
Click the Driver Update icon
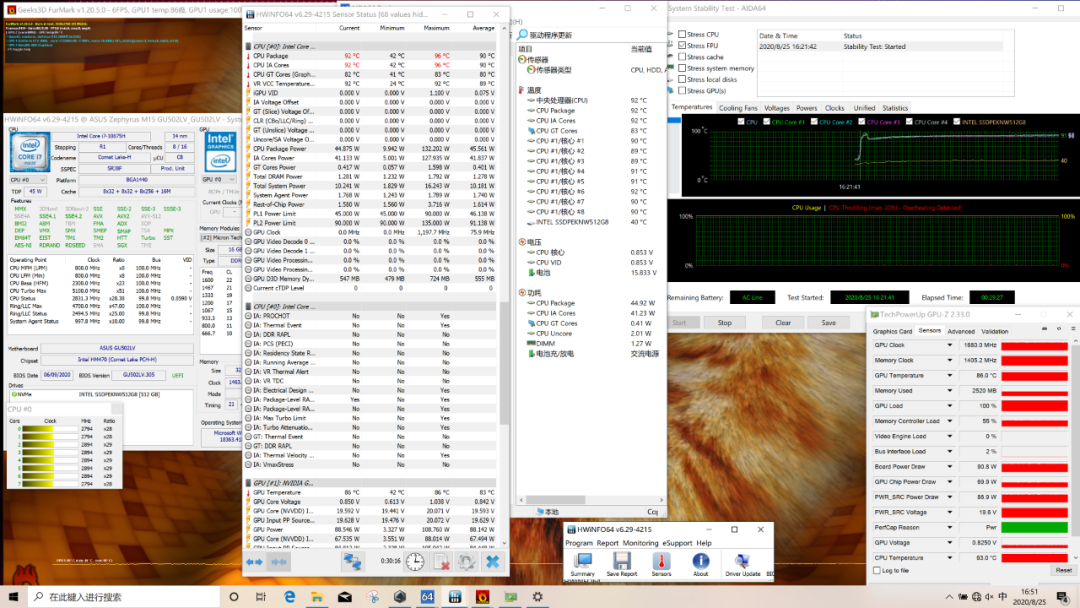click(742, 563)
